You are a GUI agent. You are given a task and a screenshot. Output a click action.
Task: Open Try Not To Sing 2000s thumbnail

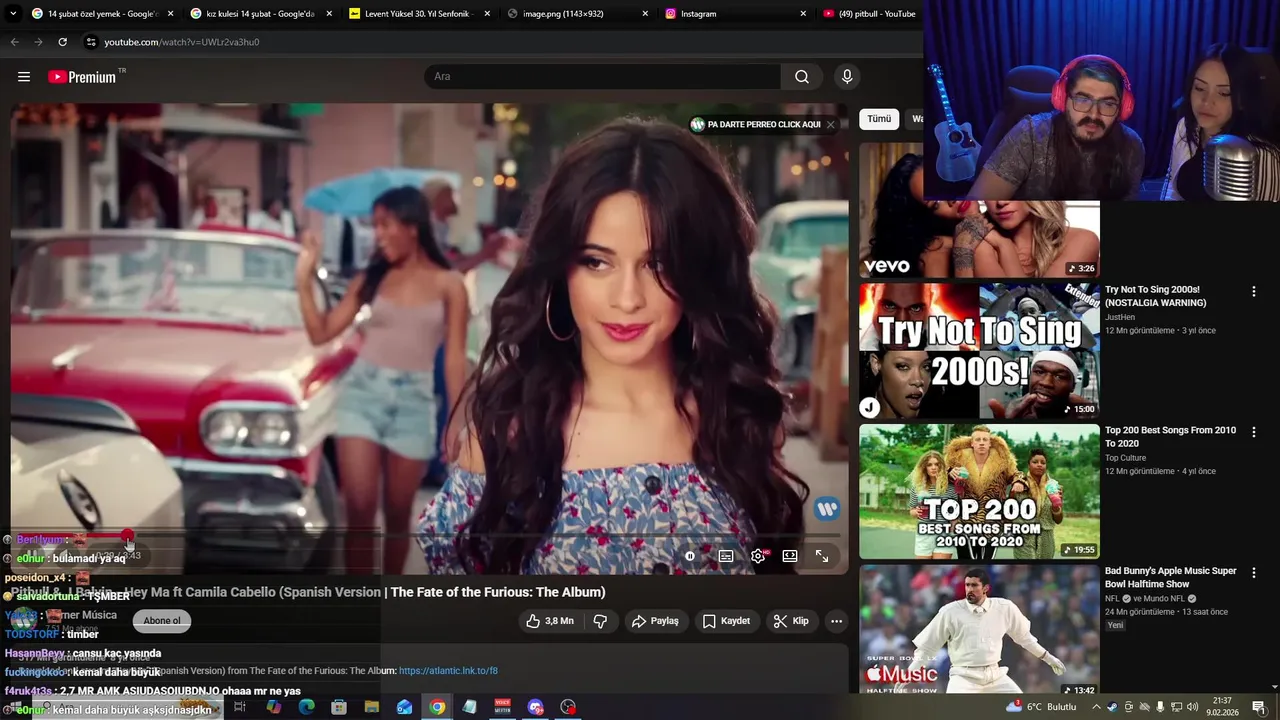pyautogui.click(x=979, y=350)
